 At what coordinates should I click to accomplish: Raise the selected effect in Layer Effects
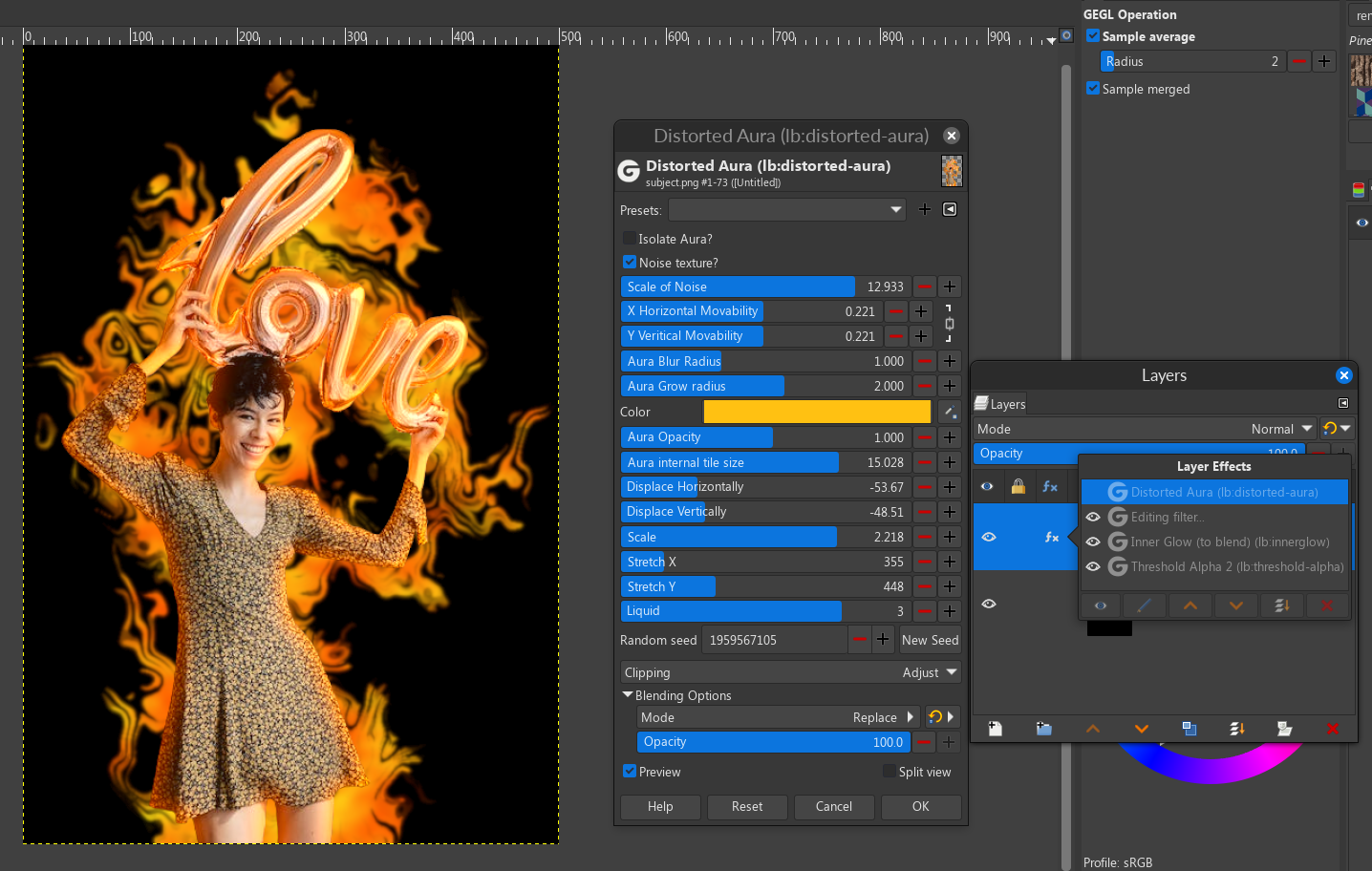coord(1190,605)
